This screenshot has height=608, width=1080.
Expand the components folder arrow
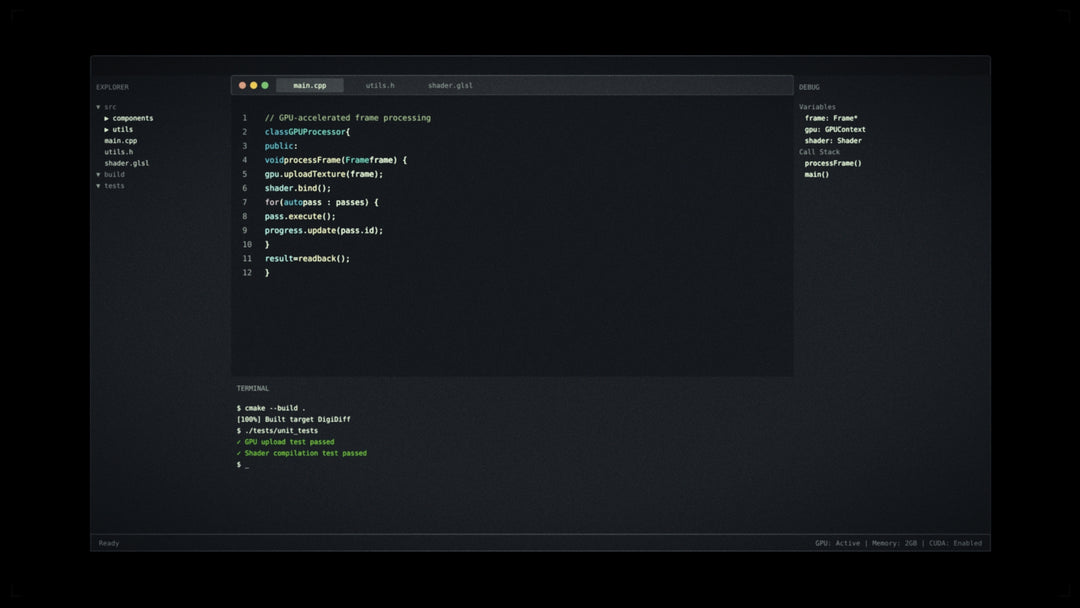pos(107,118)
